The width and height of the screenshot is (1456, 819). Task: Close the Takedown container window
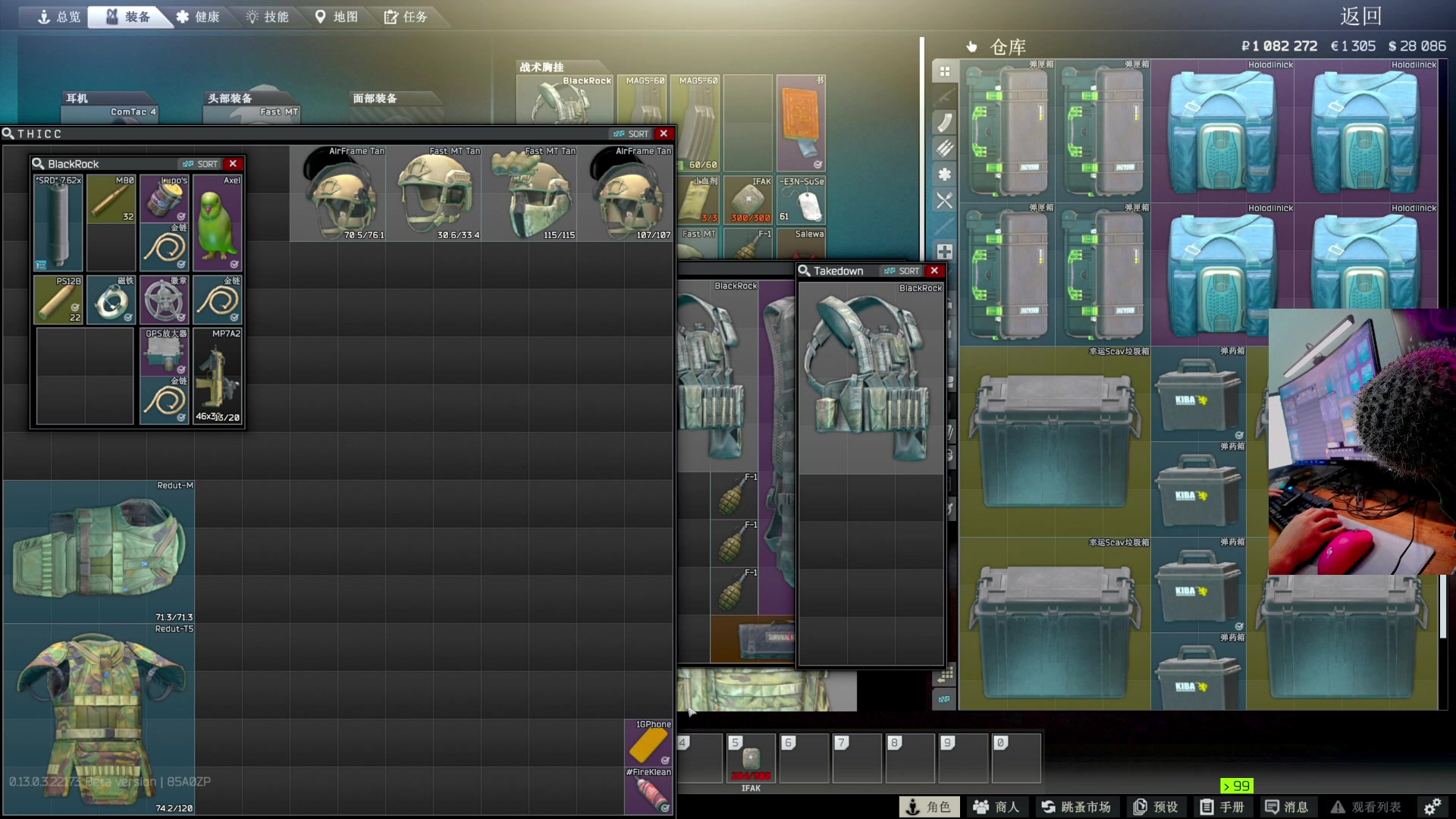[935, 271]
